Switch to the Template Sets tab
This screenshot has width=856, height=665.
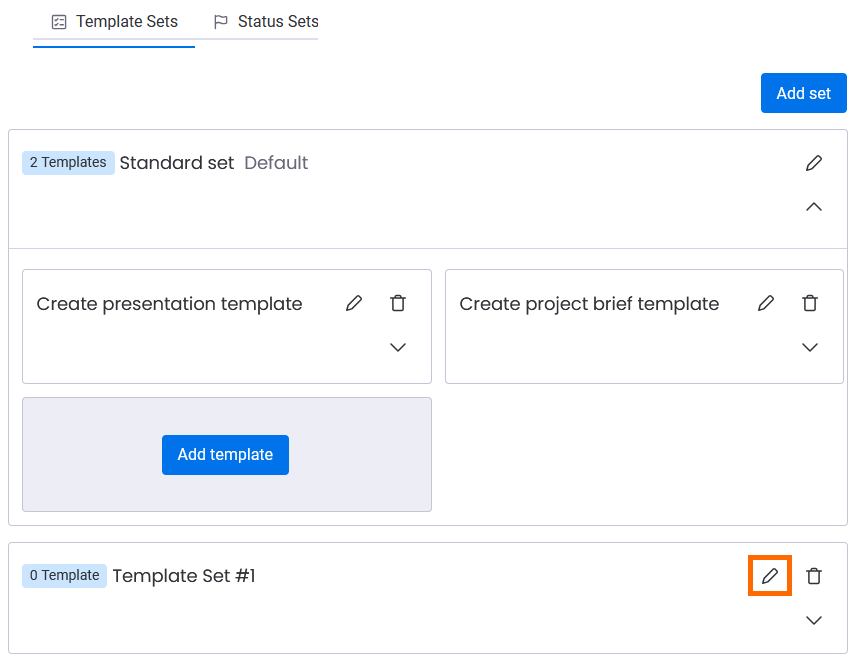(x=114, y=22)
